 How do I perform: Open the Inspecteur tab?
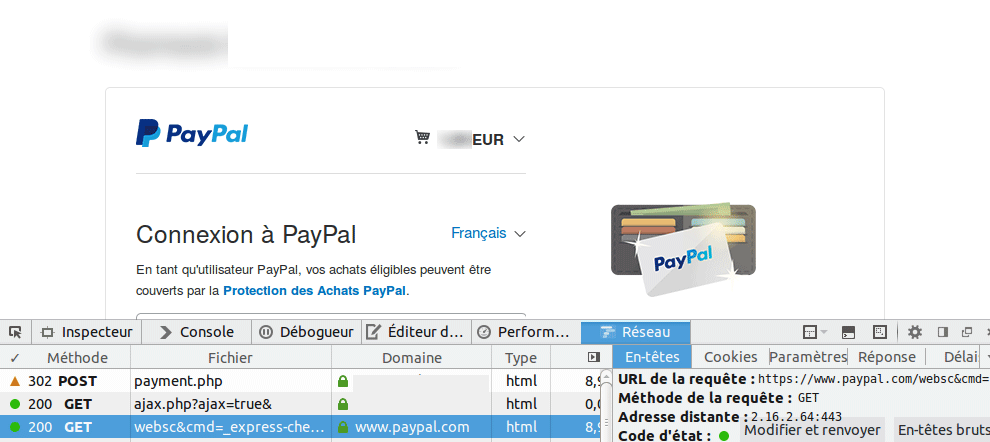point(87,332)
